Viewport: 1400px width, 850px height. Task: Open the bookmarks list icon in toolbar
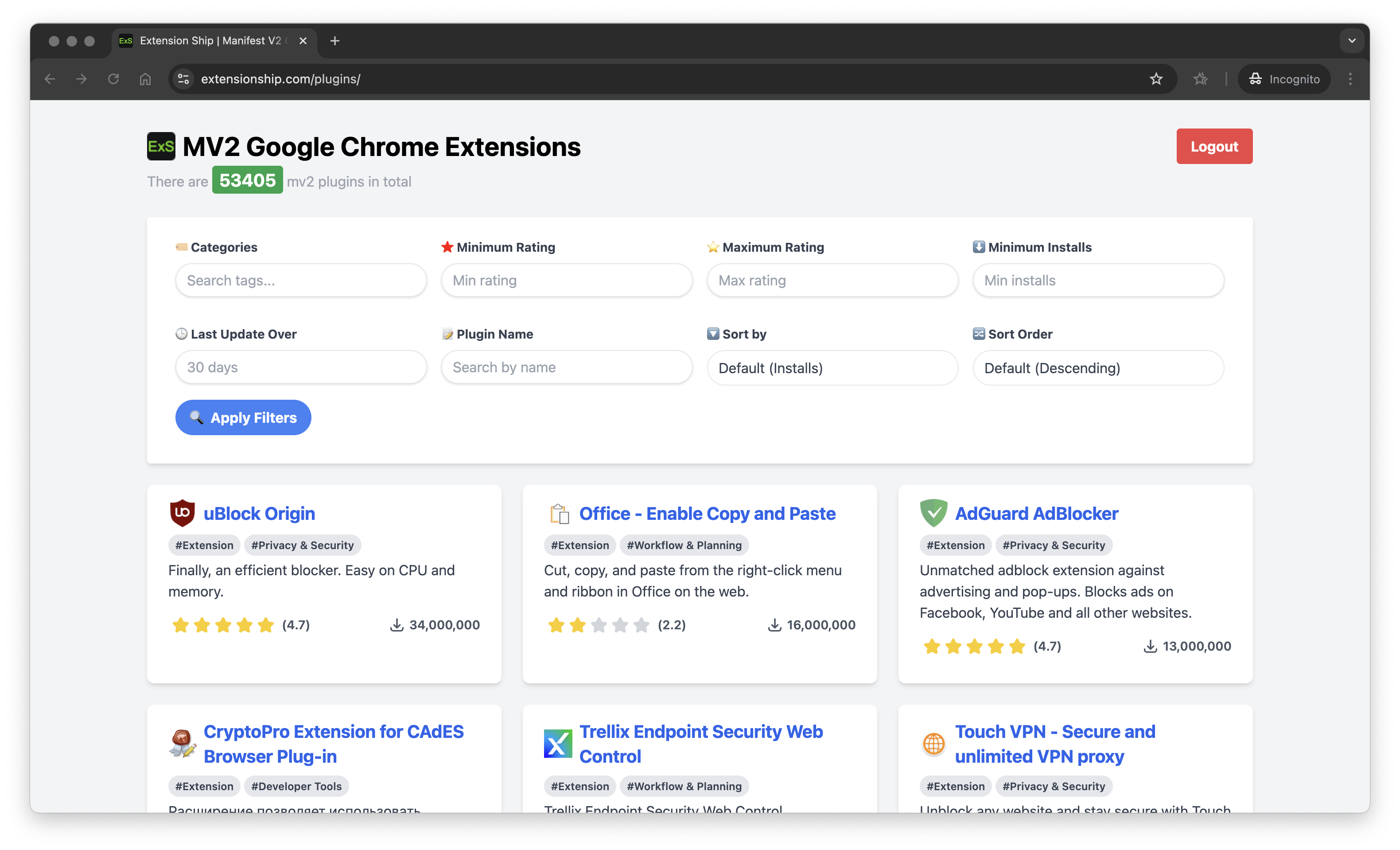pyautogui.click(x=1200, y=79)
